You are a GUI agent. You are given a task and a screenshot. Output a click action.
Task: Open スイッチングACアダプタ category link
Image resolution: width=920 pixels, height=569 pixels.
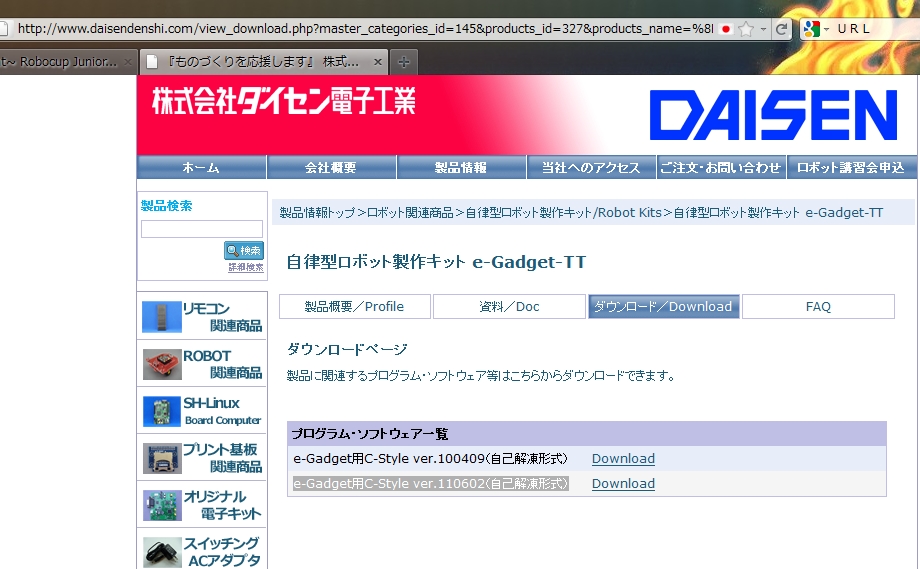point(222,552)
